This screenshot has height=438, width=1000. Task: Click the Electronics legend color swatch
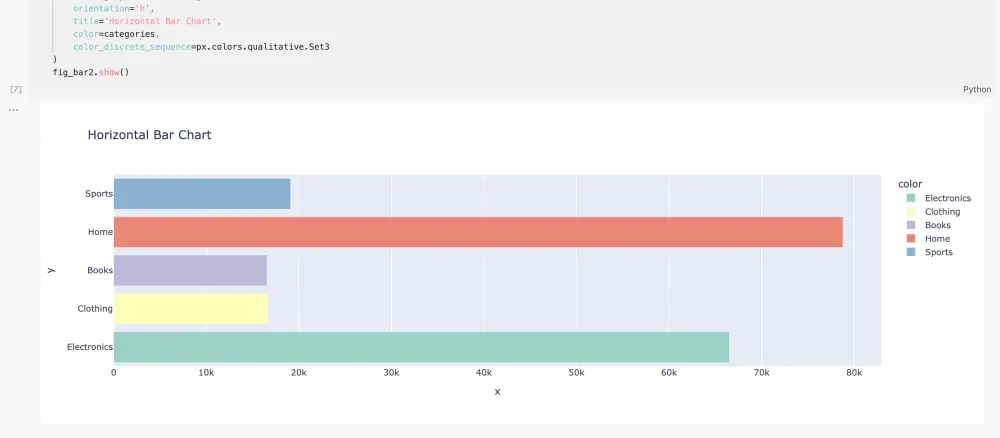tap(910, 198)
